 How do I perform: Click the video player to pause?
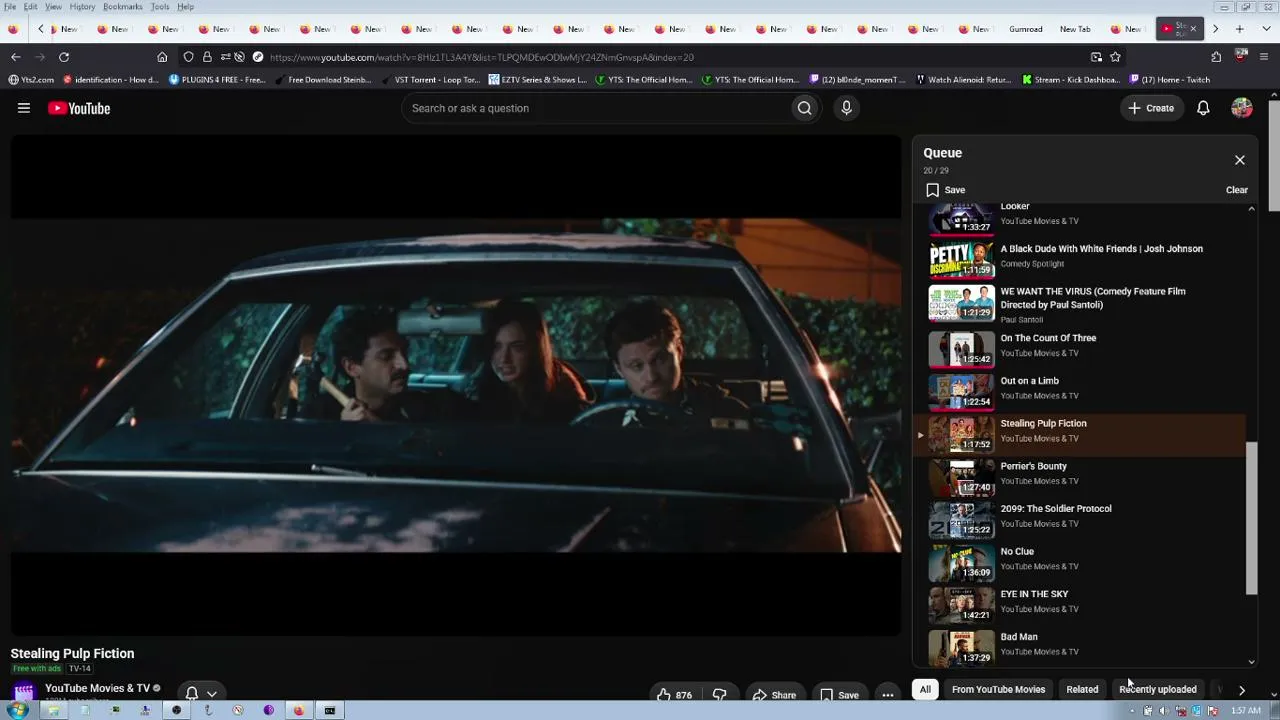(x=456, y=385)
